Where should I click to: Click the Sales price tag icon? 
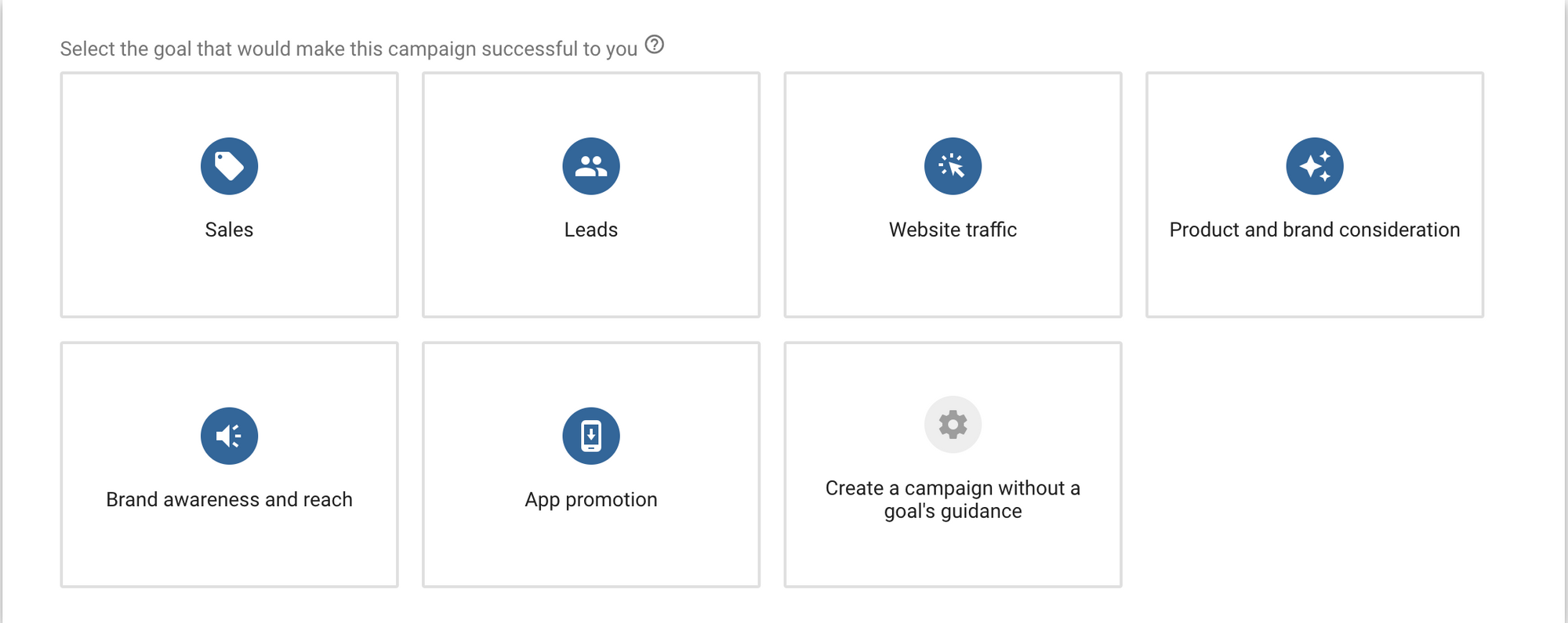click(229, 166)
